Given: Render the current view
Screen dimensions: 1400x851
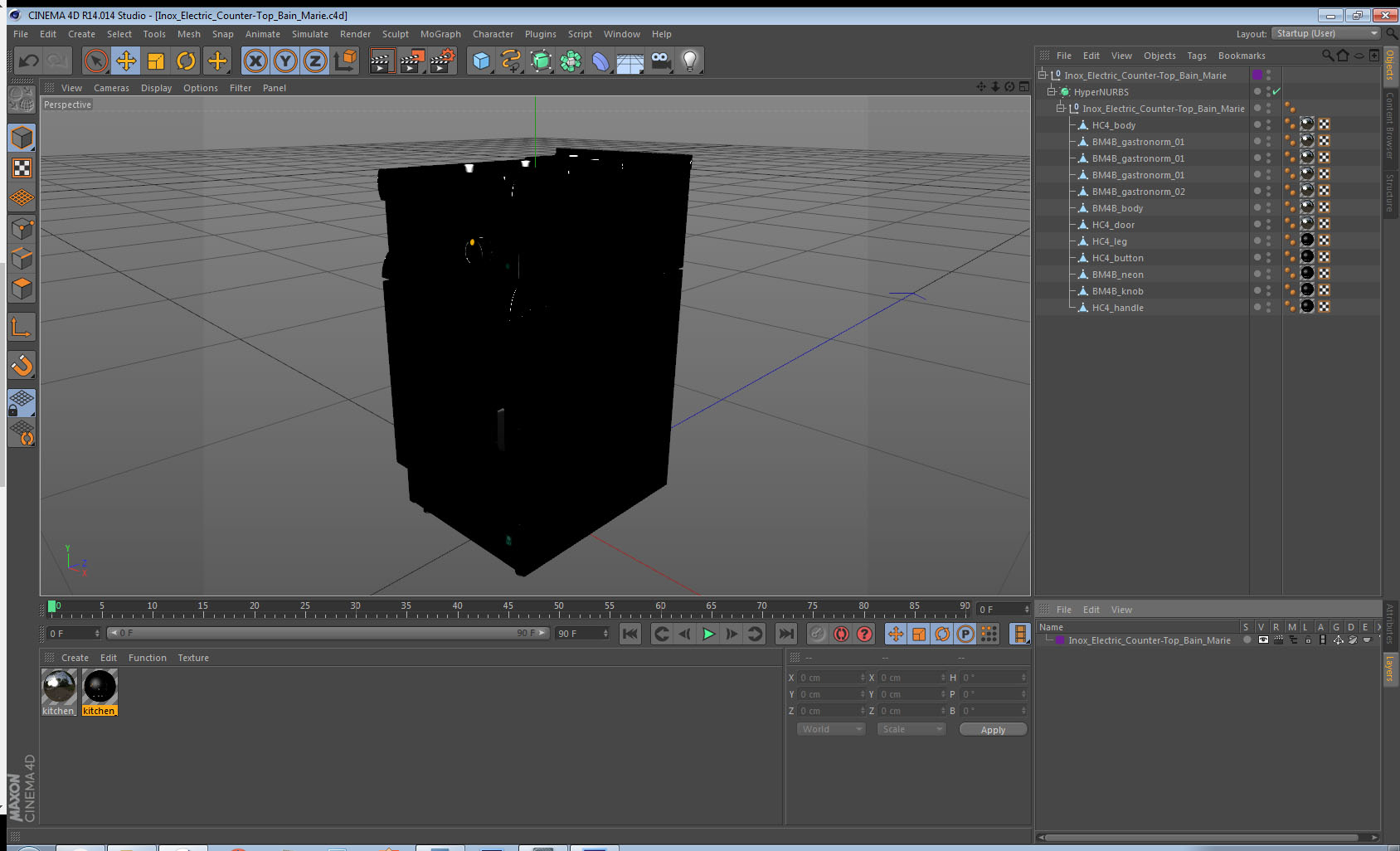Looking at the screenshot, I should pyautogui.click(x=382, y=61).
